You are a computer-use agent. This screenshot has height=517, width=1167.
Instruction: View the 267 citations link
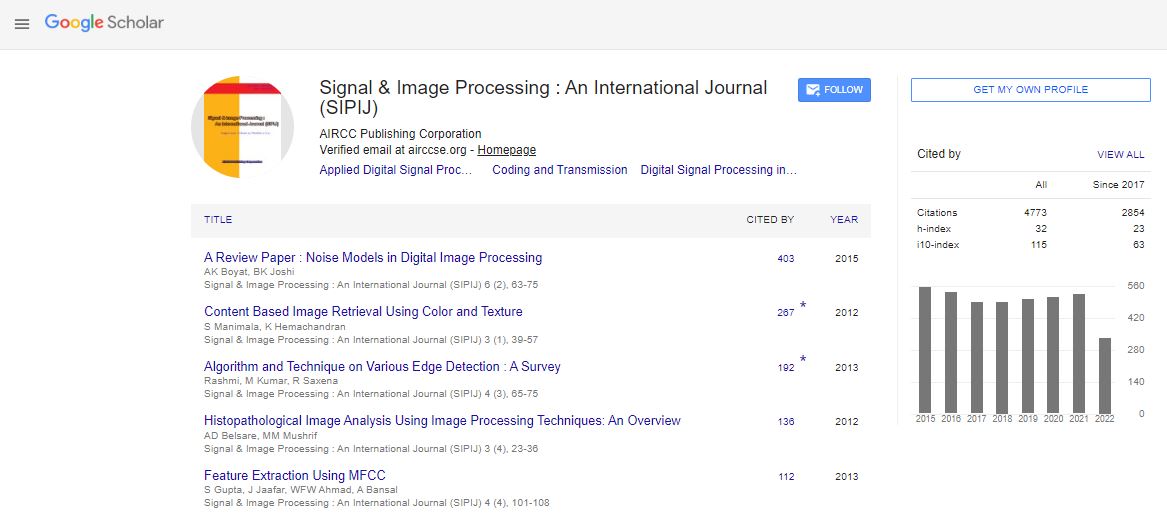785,313
